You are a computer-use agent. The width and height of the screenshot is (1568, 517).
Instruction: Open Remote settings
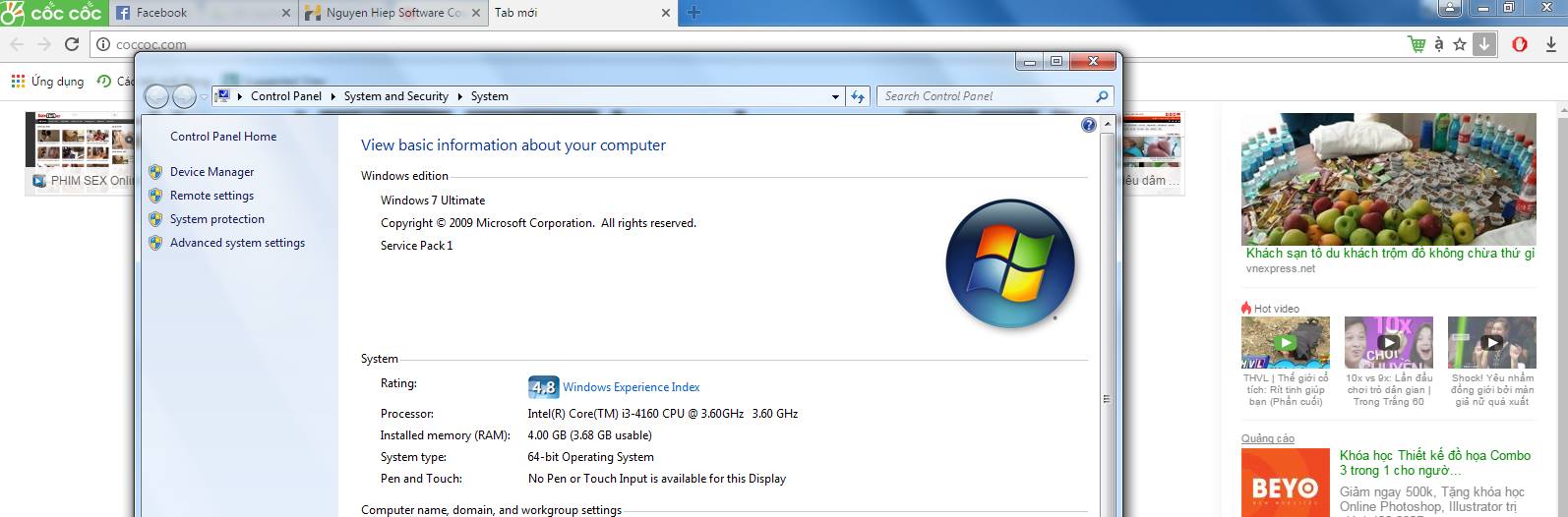[211, 196]
